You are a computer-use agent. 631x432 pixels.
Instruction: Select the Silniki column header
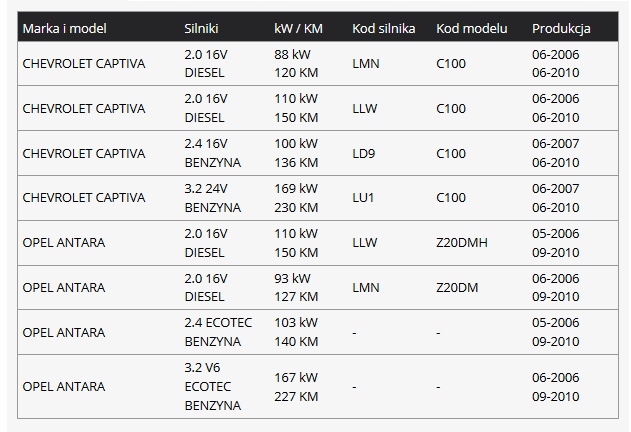(201, 29)
